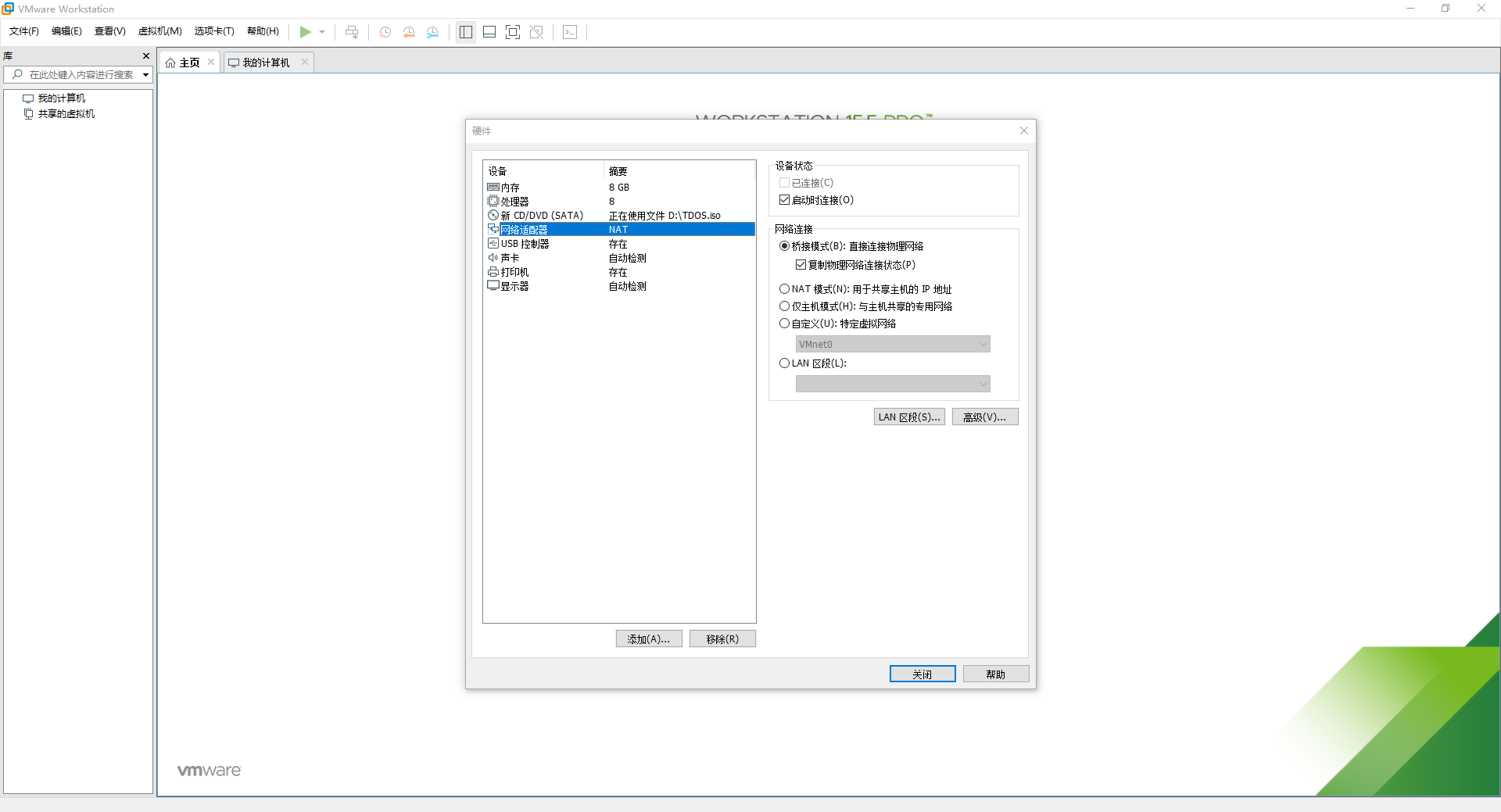
Task: Click the 添加(A)... button
Action: [x=649, y=639]
